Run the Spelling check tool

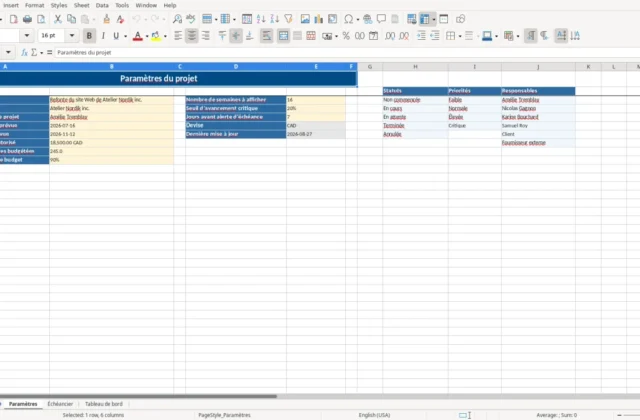[191, 19]
